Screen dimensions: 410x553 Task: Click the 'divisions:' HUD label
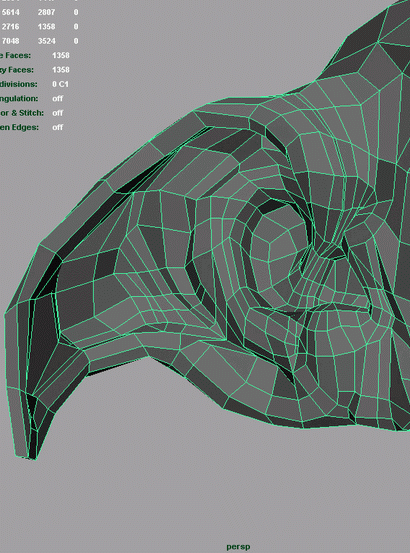click(x=18, y=84)
